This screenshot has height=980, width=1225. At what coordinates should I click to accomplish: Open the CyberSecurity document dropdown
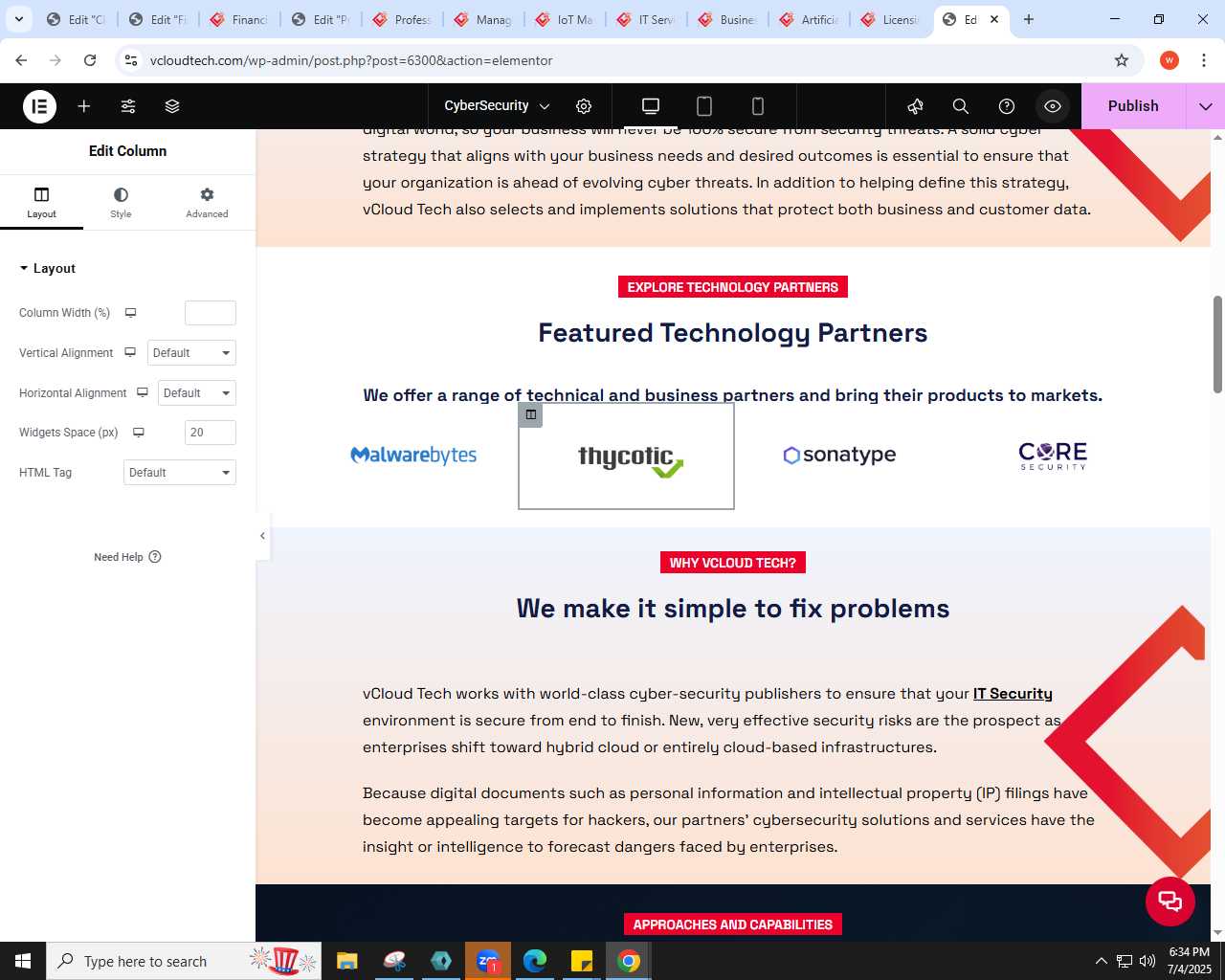pyautogui.click(x=497, y=106)
